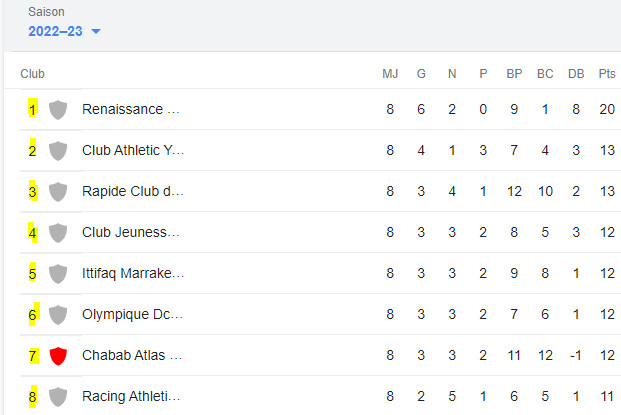
Task: Click the Renaissance club crest icon
Action: coord(58,109)
